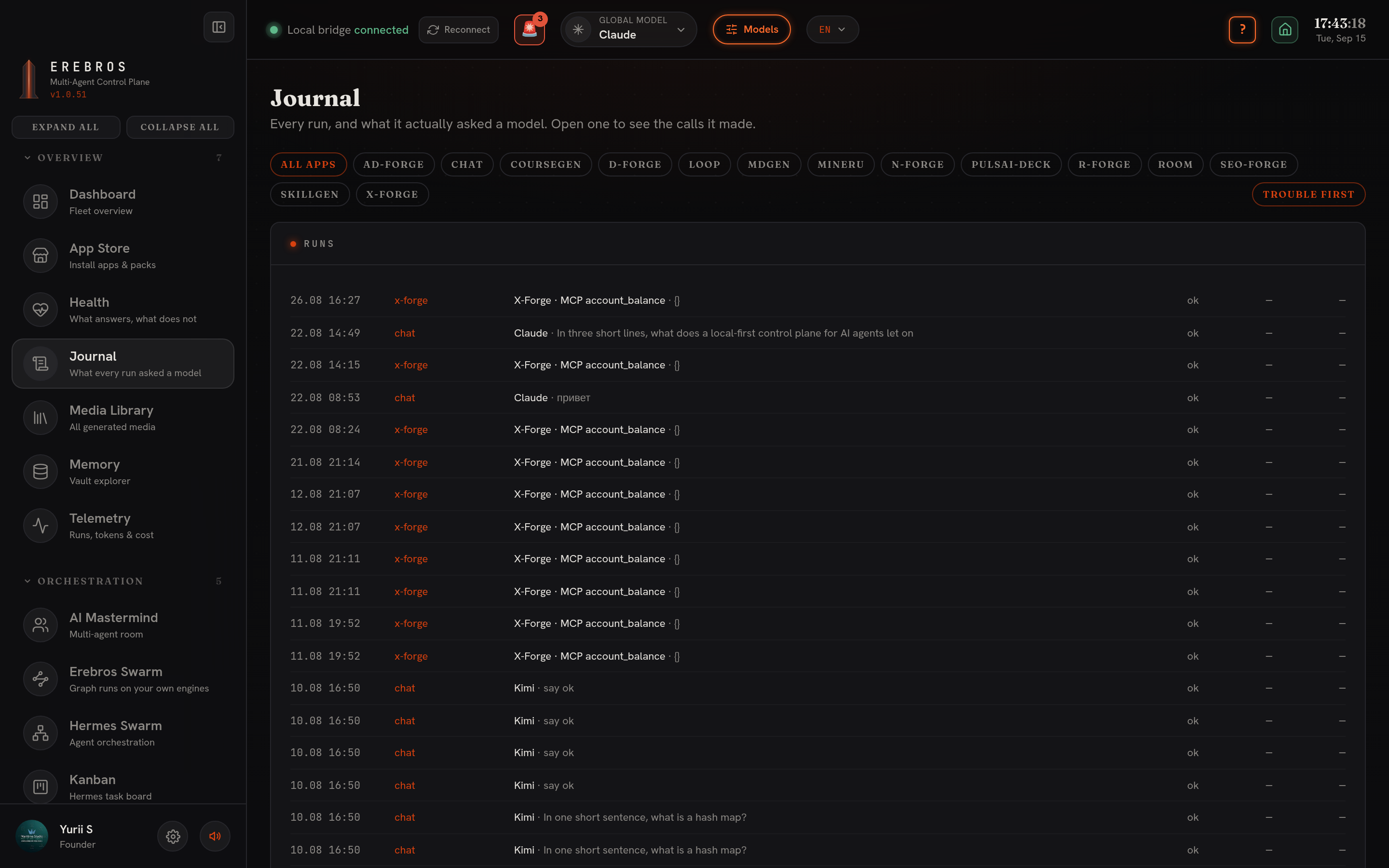1389x868 pixels.
Task: Toggle Trouble First sorting
Action: 1308,194
